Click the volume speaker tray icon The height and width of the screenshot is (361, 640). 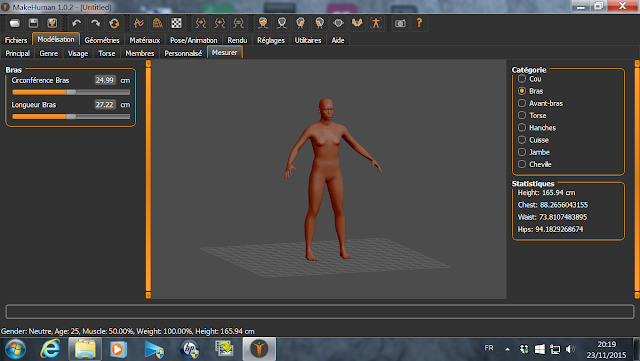(570, 349)
